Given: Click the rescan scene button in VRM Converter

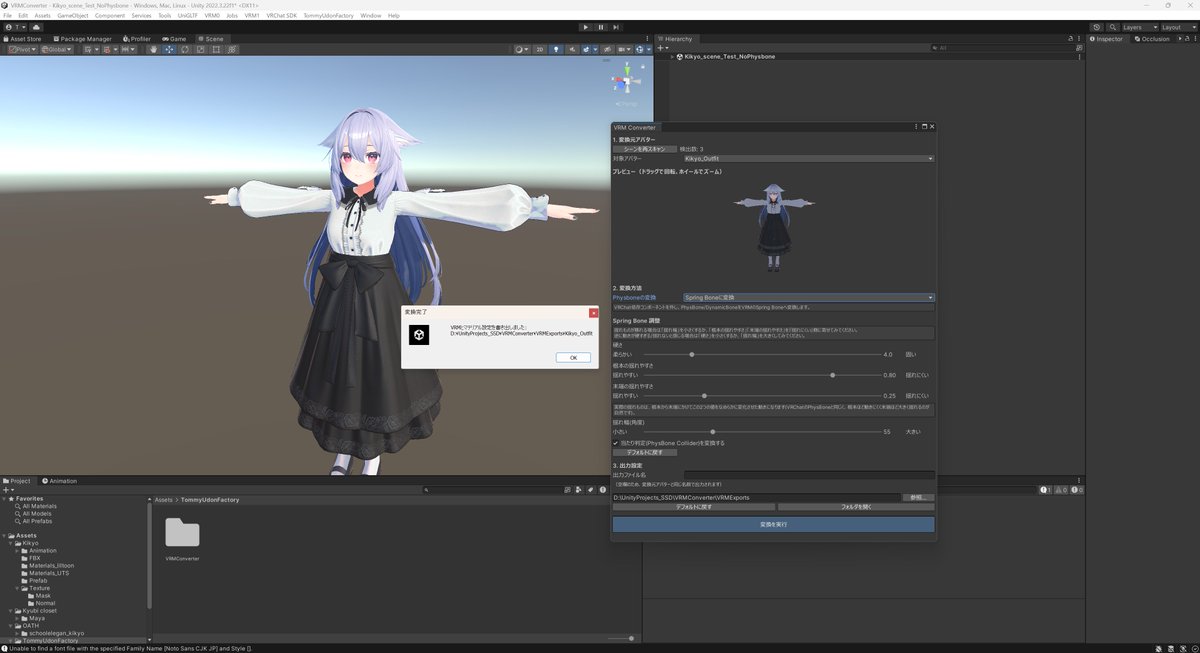Looking at the screenshot, I should click(x=645, y=149).
